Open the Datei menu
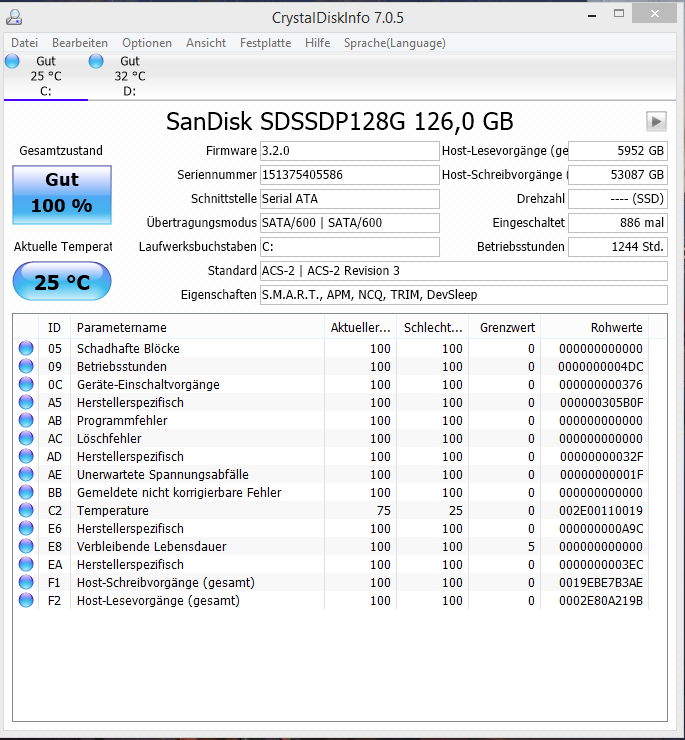Viewport: 685px width, 740px height. pos(25,43)
